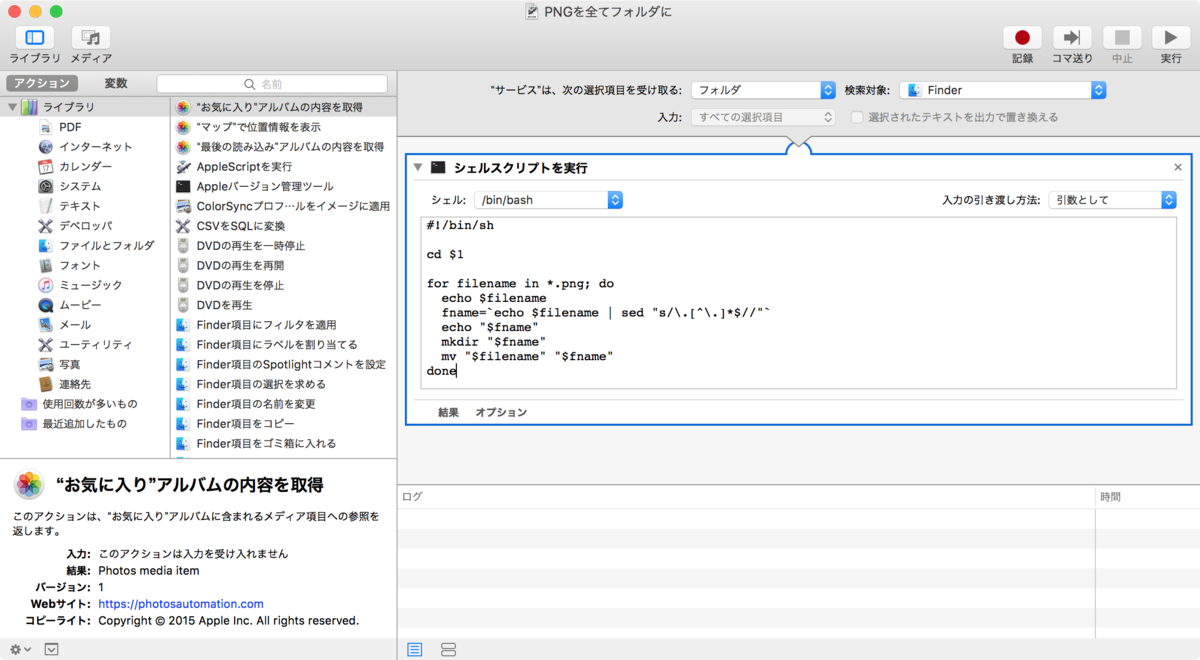Select DVDの再生を一時停止 action
The height and width of the screenshot is (660, 1200).
283,246
